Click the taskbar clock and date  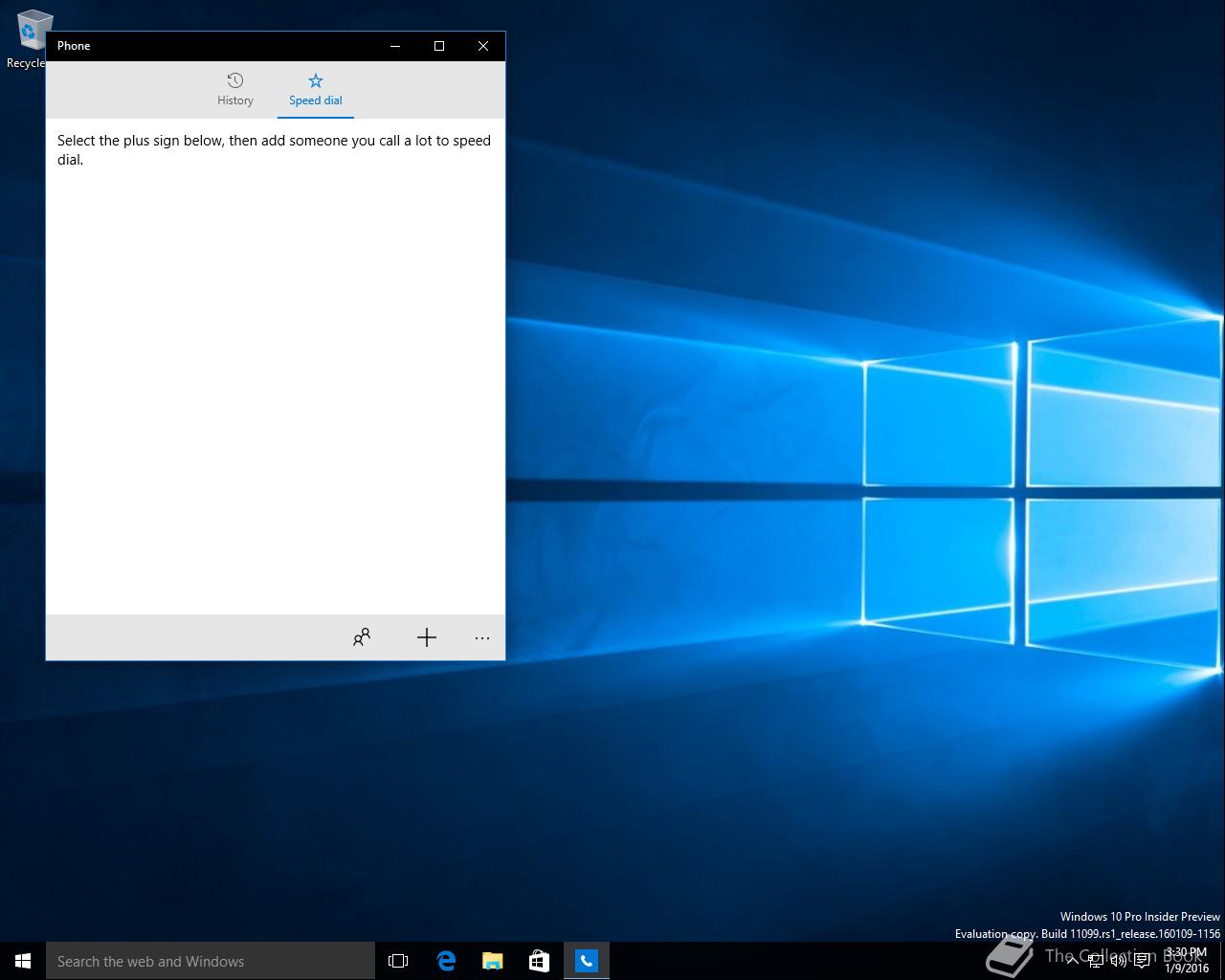point(1187,961)
